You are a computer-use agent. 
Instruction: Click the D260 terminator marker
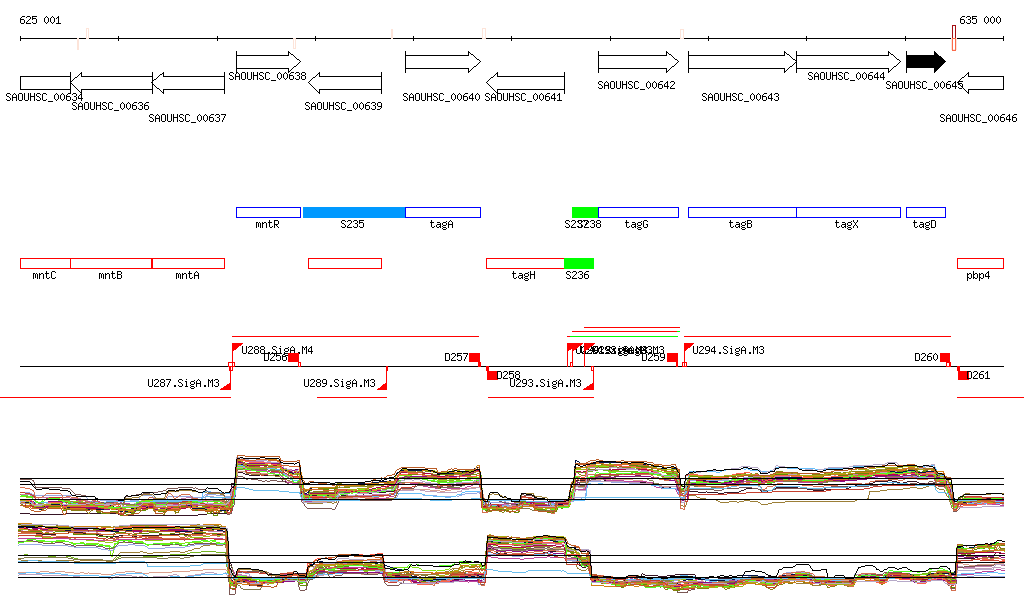945,358
